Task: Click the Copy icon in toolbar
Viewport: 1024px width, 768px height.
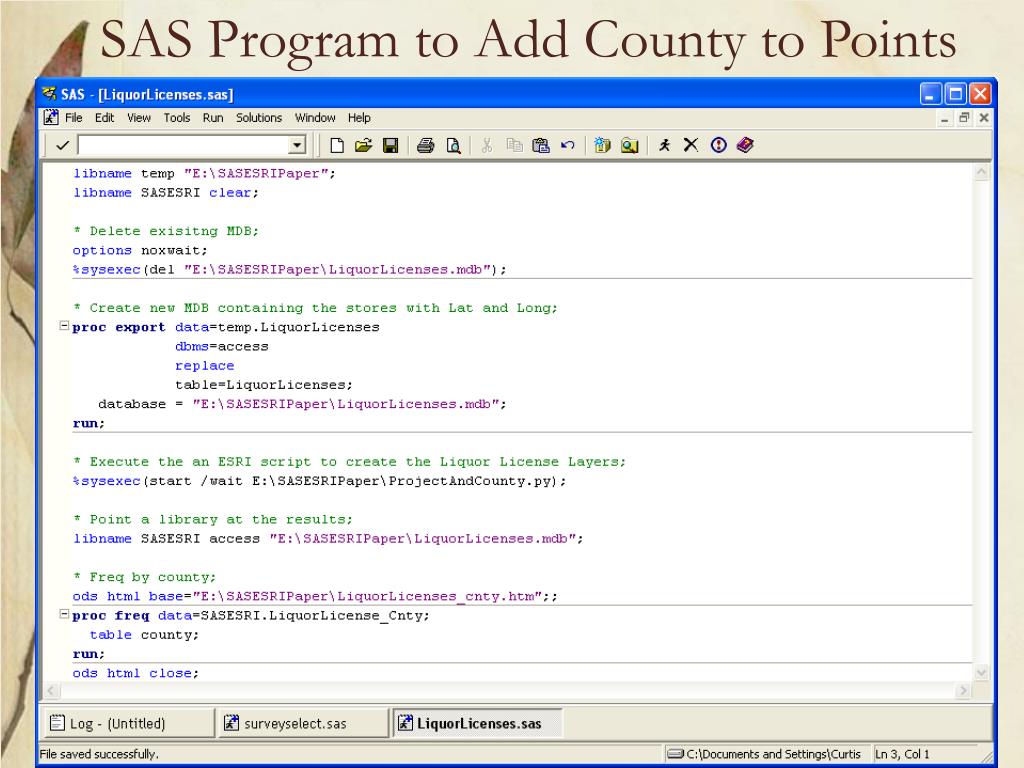Action: (515, 145)
